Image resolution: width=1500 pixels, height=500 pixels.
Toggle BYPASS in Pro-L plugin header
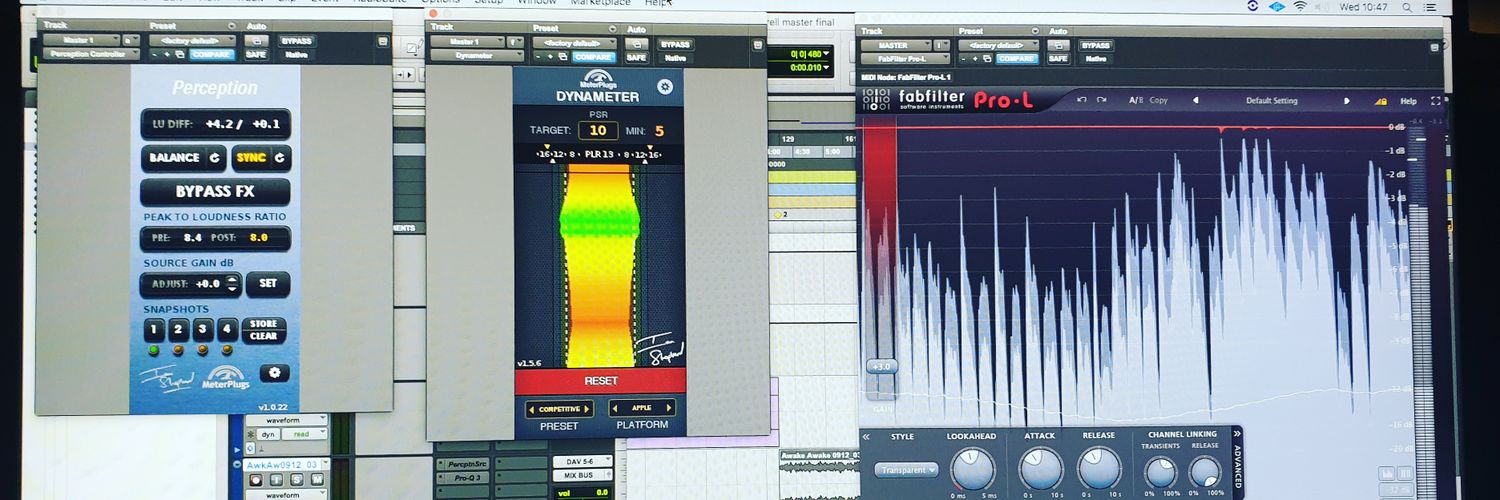click(1096, 45)
